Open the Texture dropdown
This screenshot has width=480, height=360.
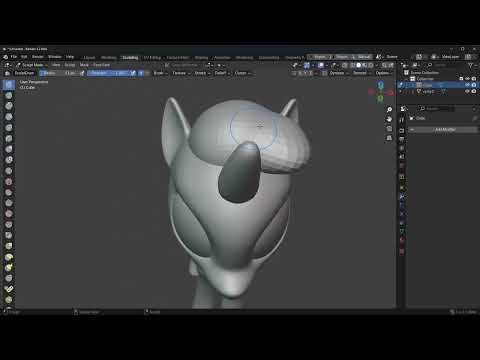pyautogui.click(x=180, y=73)
